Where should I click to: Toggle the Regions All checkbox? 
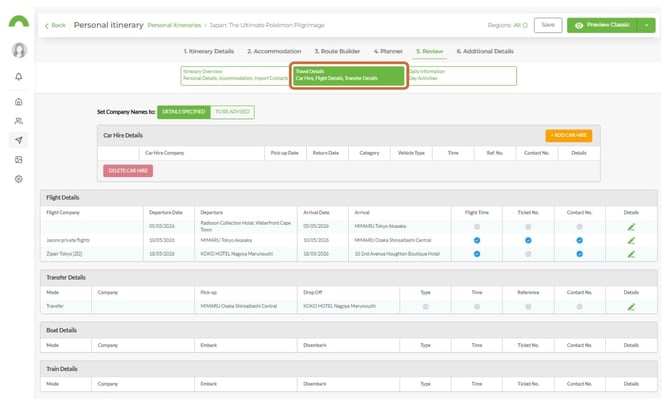(525, 25)
